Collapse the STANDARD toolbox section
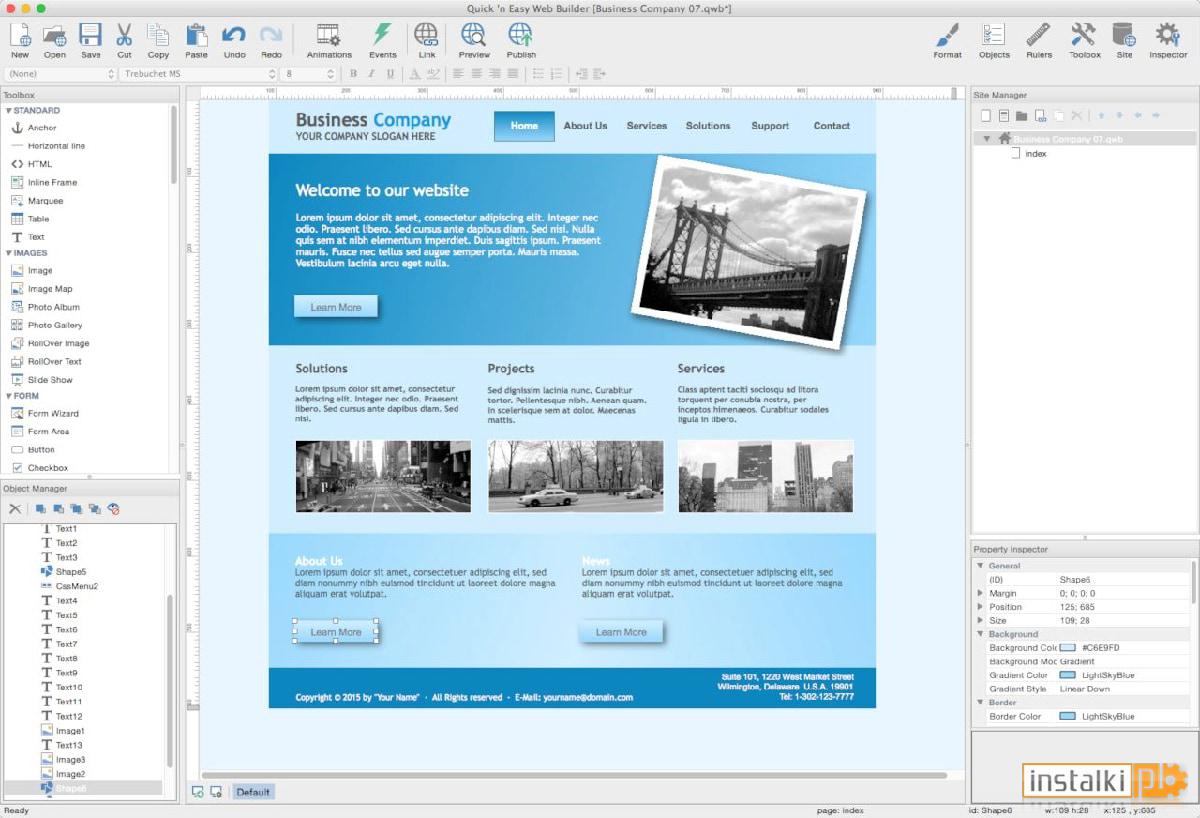The height and width of the screenshot is (818, 1200). click(x=9, y=110)
